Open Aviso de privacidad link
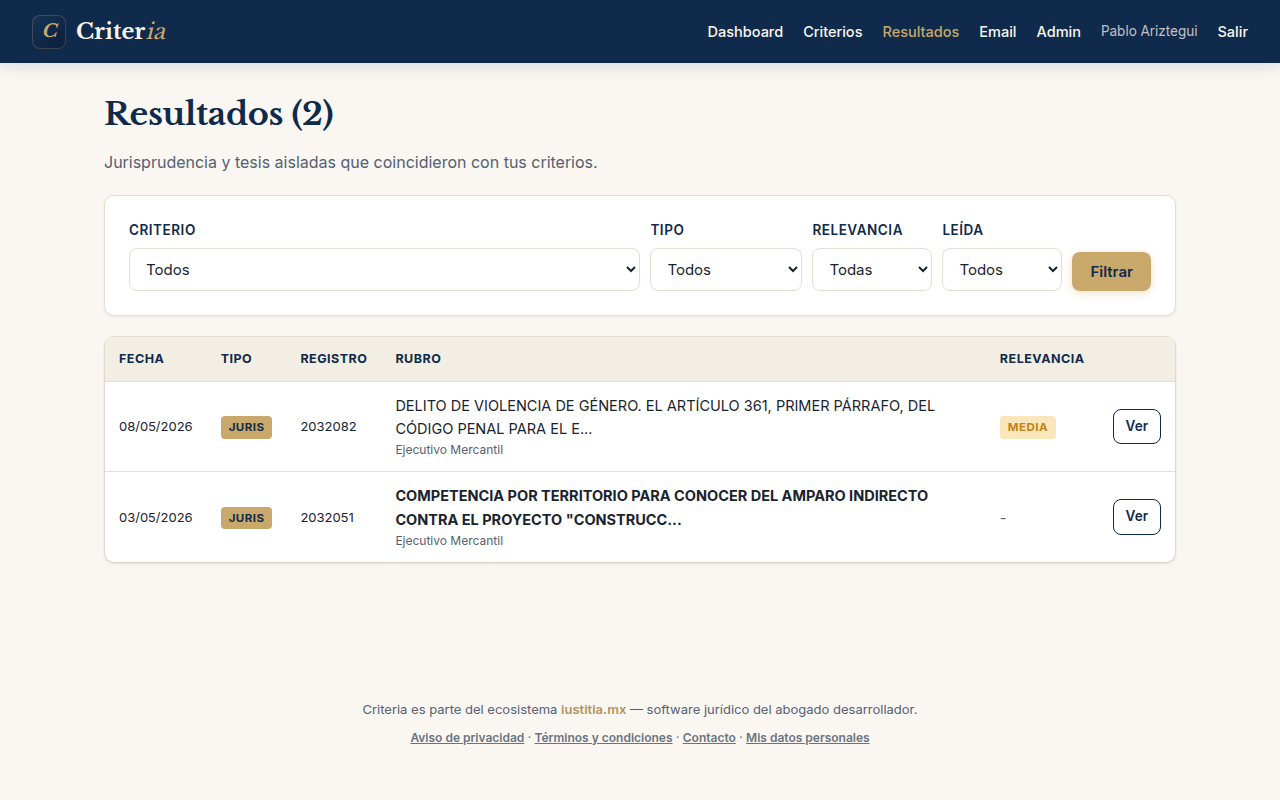Image resolution: width=1280 pixels, height=800 pixels. tap(467, 738)
